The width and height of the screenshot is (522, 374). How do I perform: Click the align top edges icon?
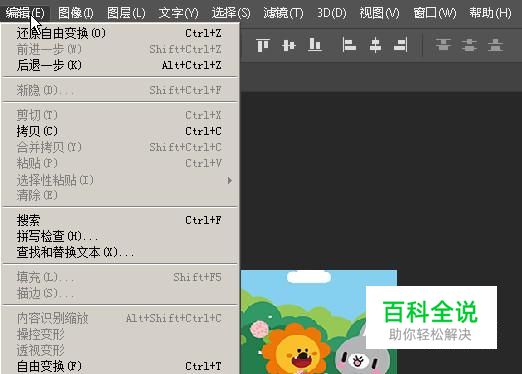coord(263,45)
